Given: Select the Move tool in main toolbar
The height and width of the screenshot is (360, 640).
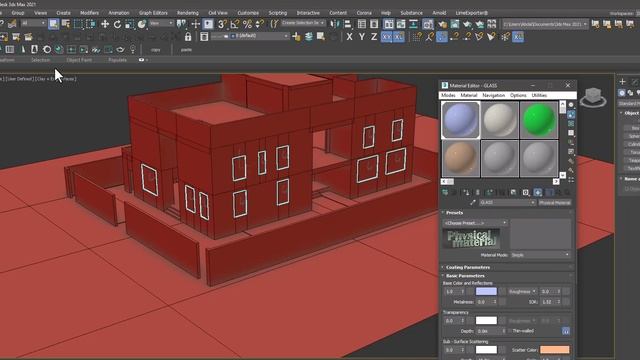Looking at the screenshot, I should [x=105, y=24].
